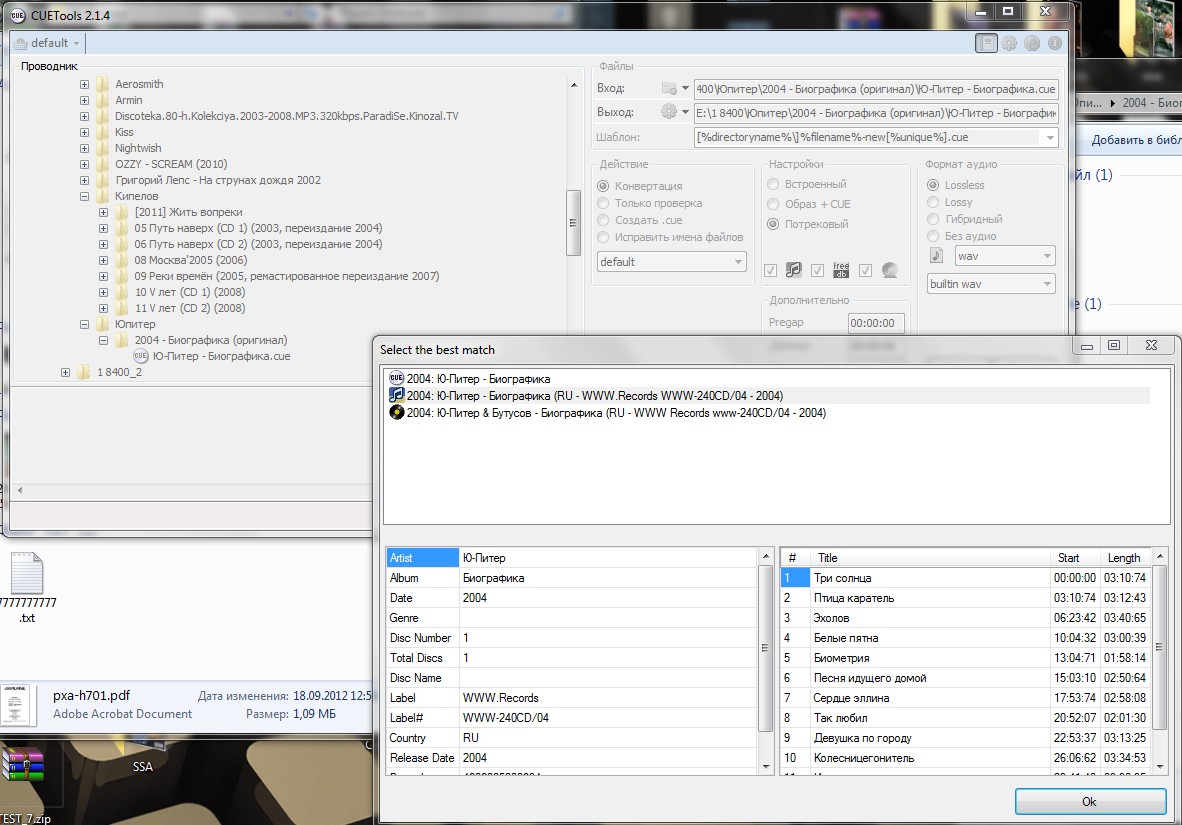Click the settings gear icon in the top toolbar
Image resolution: width=1182 pixels, height=825 pixels.
tap(1009, 43)
